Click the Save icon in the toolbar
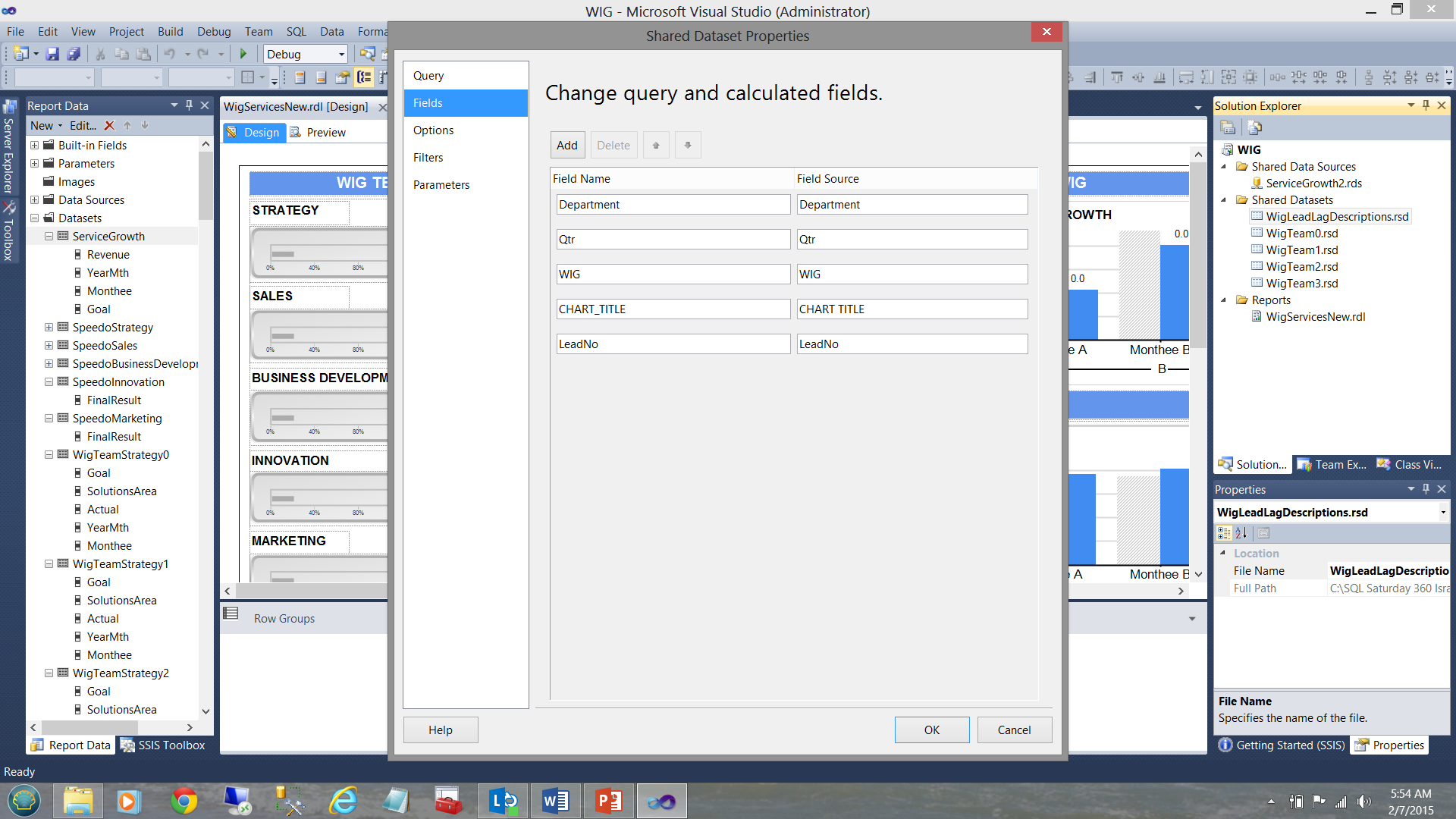This screenshot has height=819, width=1456. click(x=52, y=54)
